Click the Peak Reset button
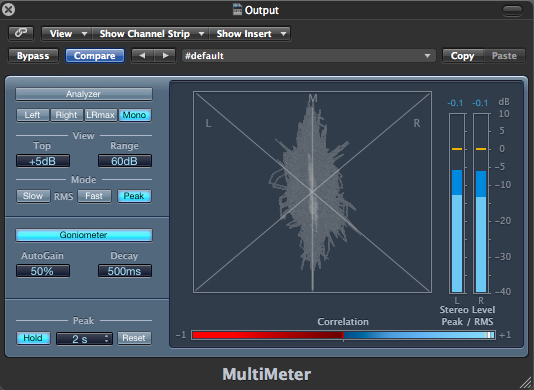 pyautogui.click(x=134, y=338)
